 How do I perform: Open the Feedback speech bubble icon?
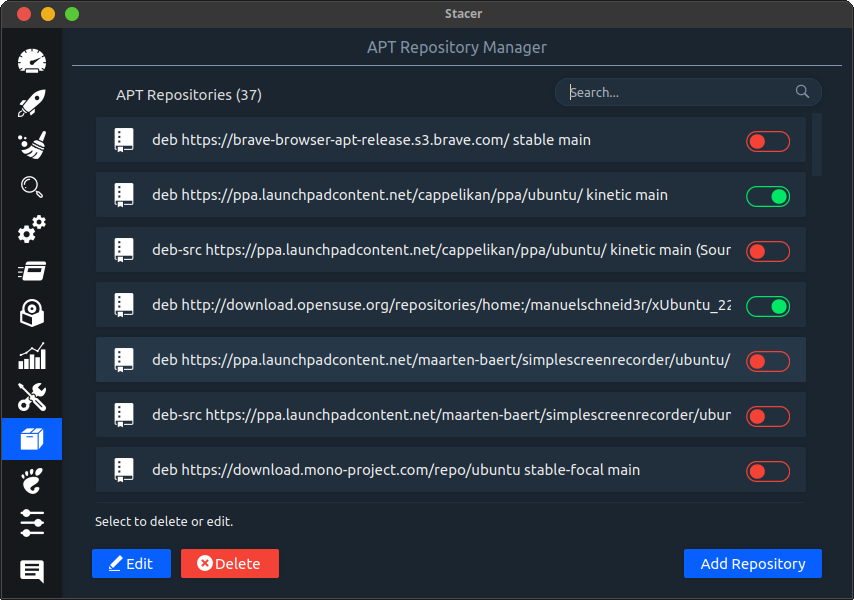32,571
